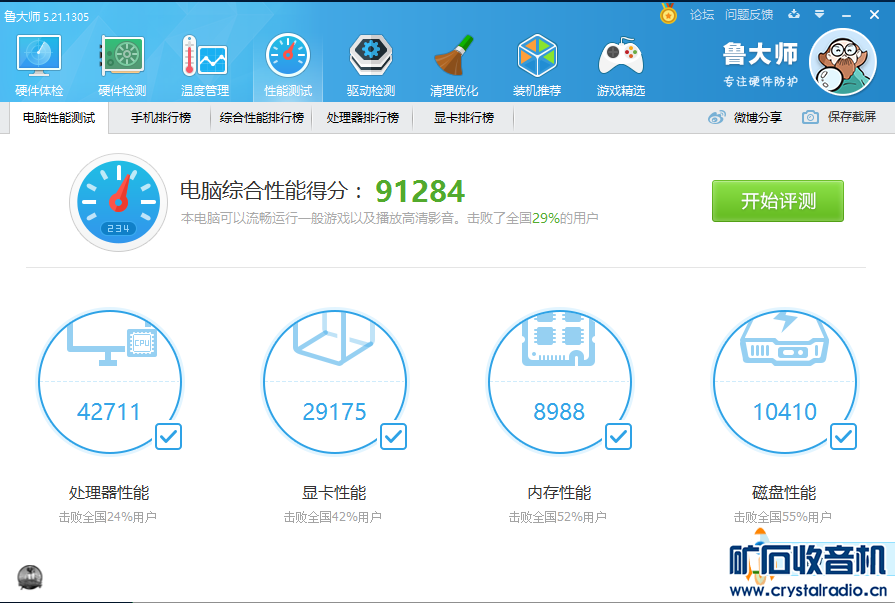Viewport: 895px width, 603px height.
Task: Switch to the 显卡排行榜 tab
Action: (463, 118)
